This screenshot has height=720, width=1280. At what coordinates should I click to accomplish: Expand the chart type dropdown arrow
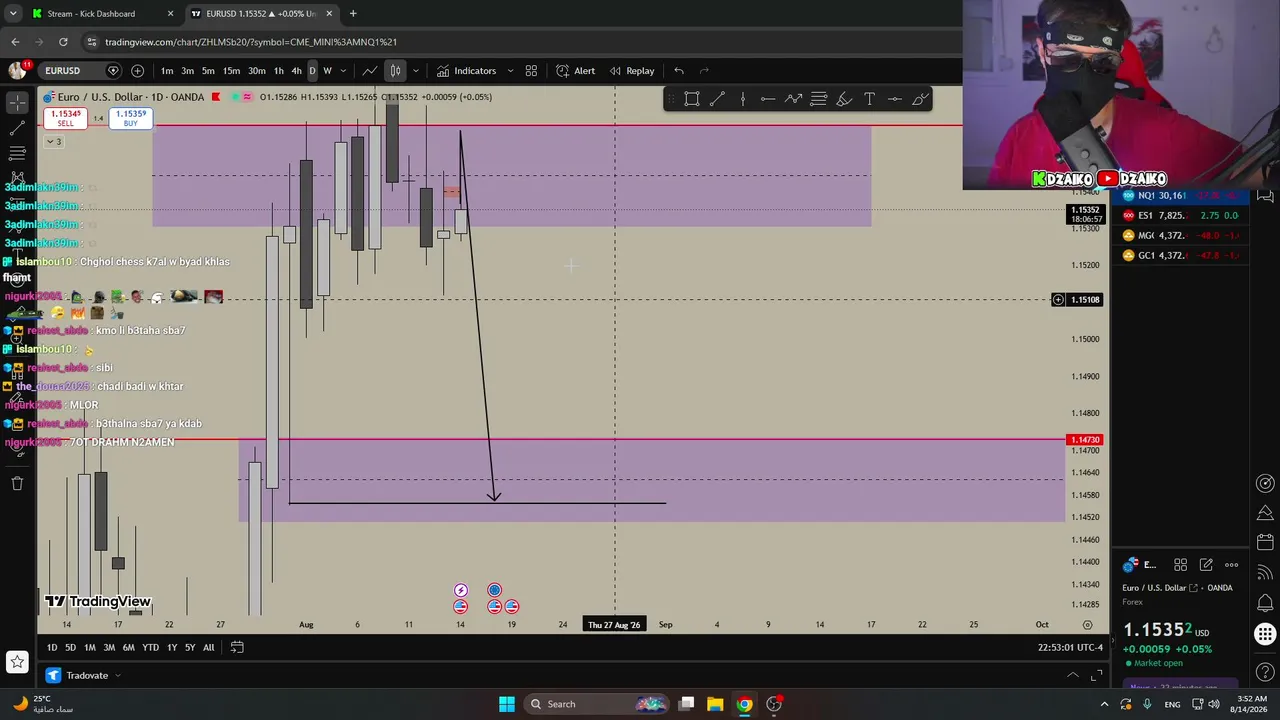(415, 71)
